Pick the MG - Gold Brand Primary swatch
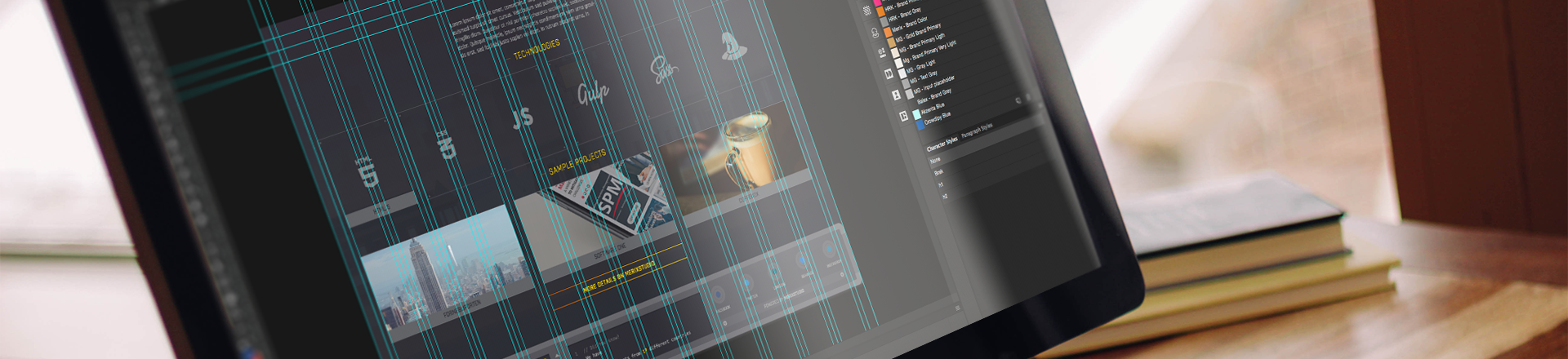1568x359 pixels. (x=913, y=35)
